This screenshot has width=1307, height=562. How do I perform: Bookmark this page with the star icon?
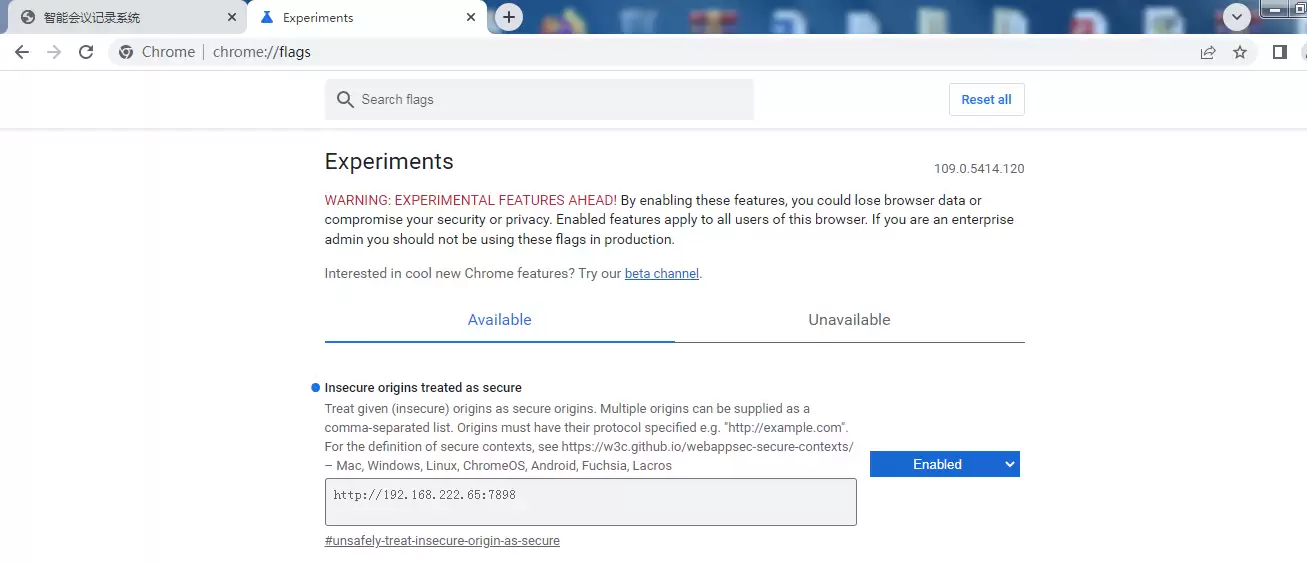tap(1240, 52)
